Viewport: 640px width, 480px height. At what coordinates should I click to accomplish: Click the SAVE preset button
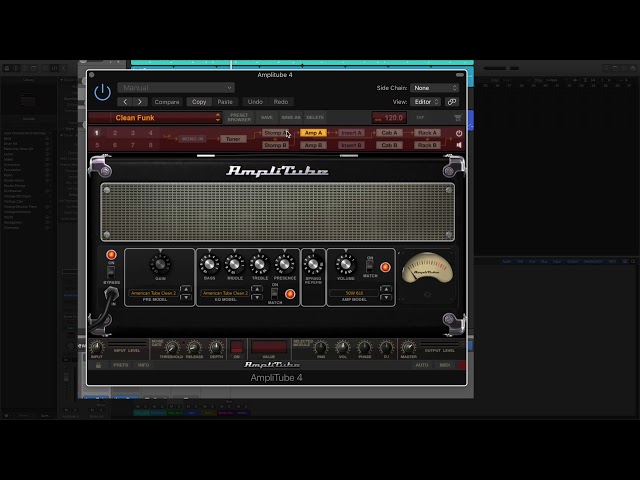coord(267,118)
